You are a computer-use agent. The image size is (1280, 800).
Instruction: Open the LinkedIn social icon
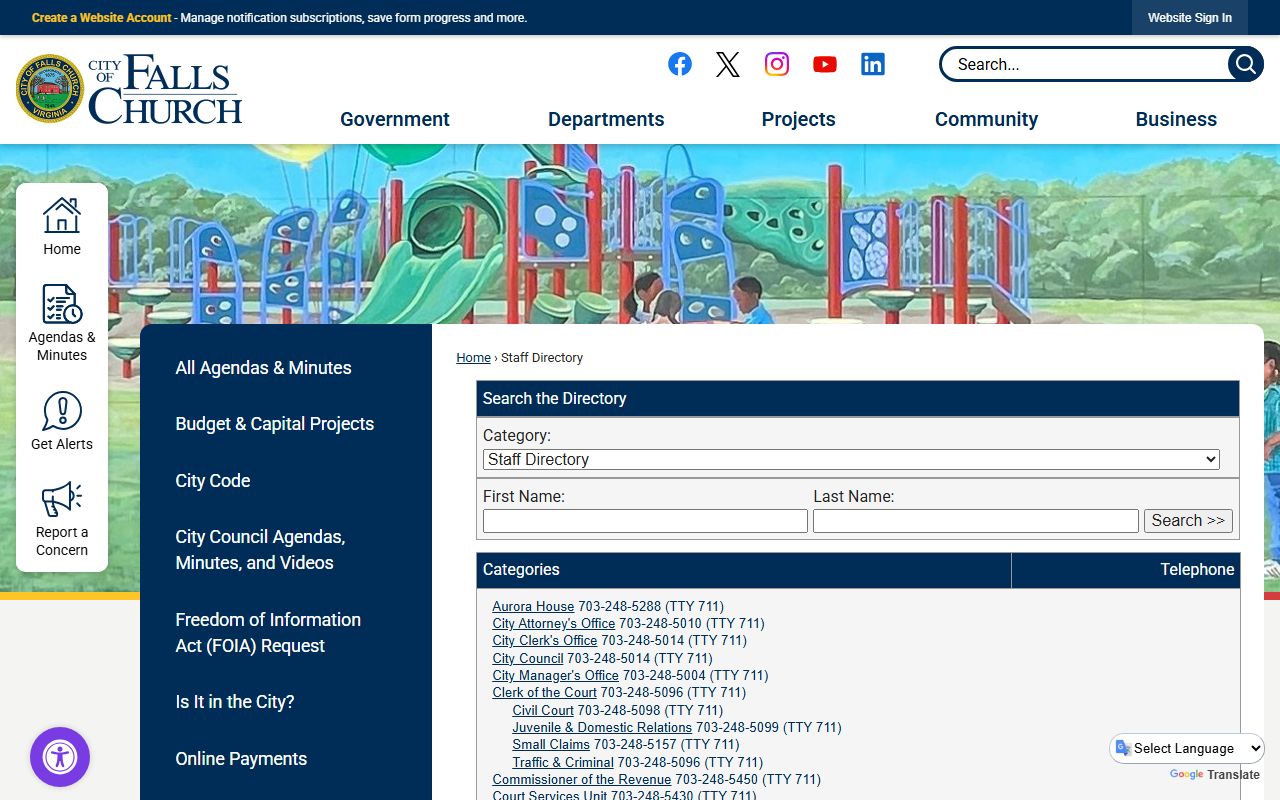pyautogui.click(x=873, y=64)
